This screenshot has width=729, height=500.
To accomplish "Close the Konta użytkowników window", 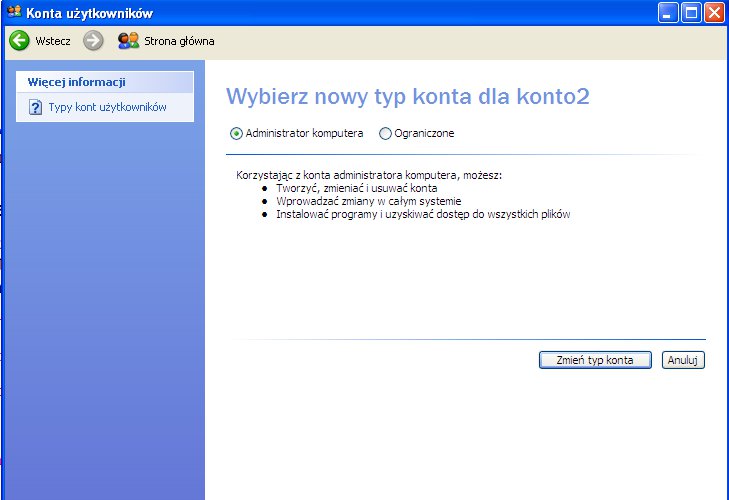I will 714,12.
